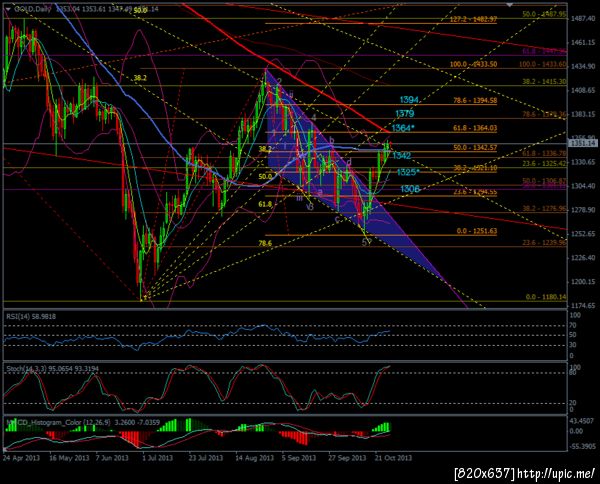The image size is (600, 484).
Task: Select the RSI 30 level scale value
Action: (572, 345)
